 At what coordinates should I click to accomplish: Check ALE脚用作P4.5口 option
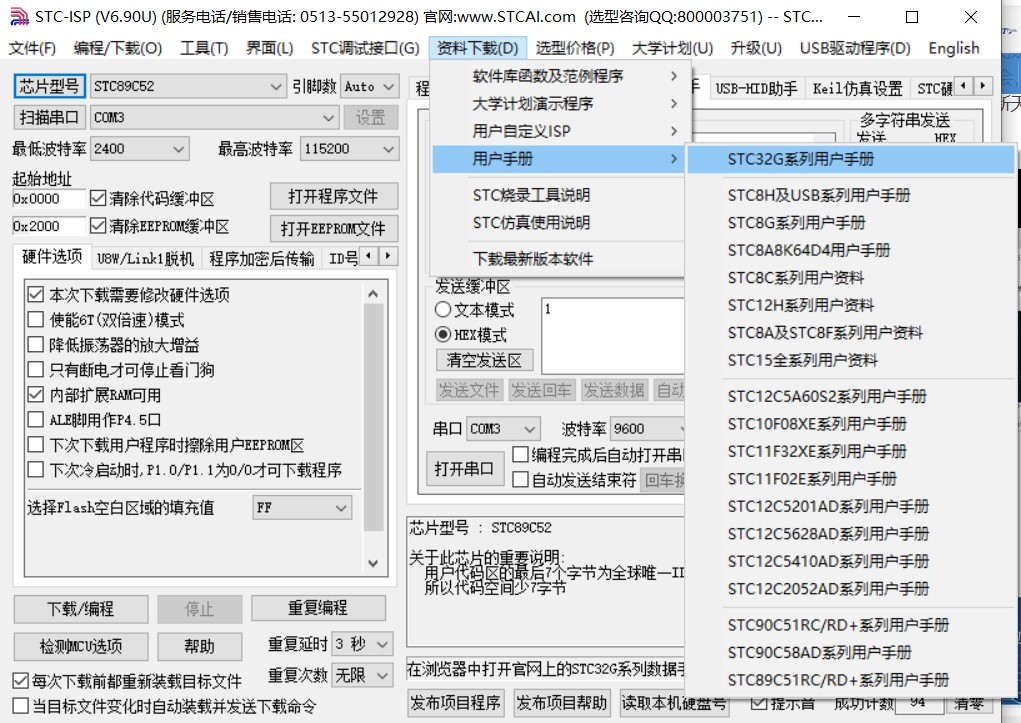35,419
